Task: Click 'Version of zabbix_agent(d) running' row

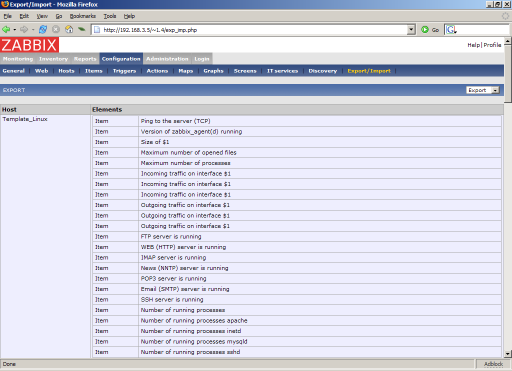Action: point(297,132)
